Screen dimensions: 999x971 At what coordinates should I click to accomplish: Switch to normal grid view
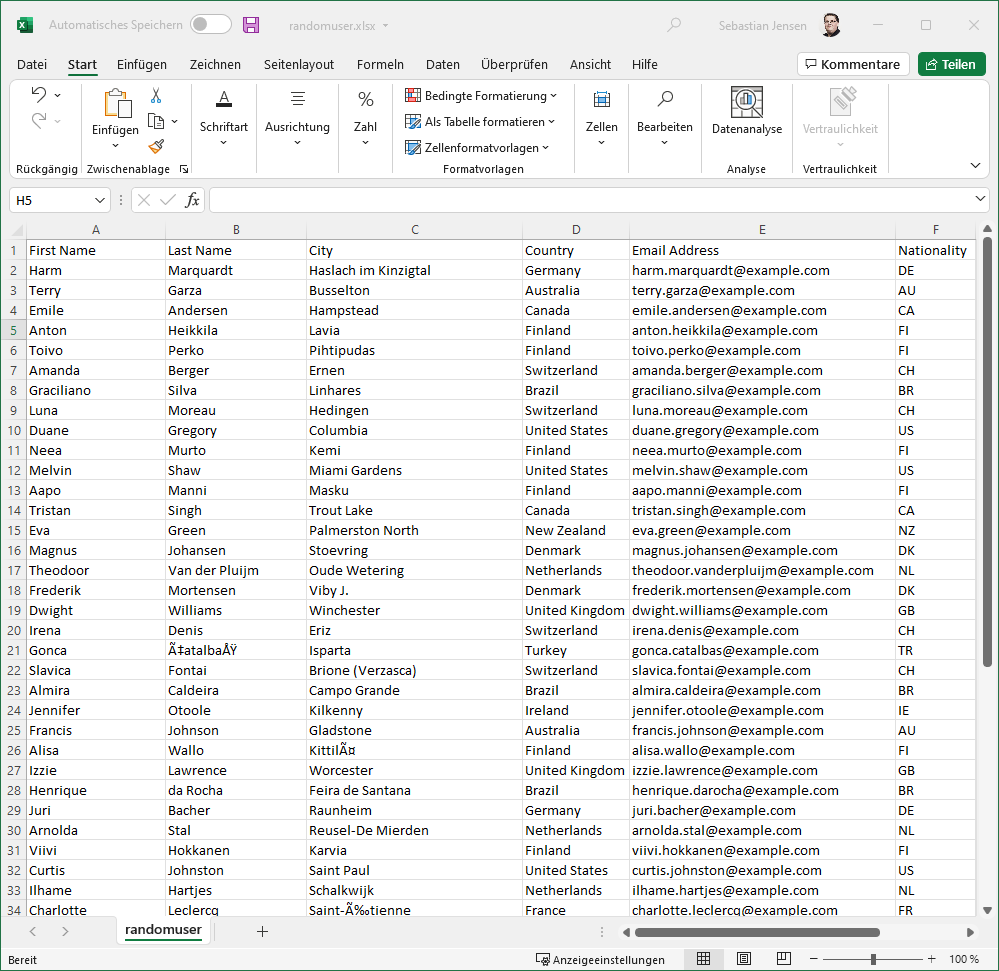click(x=703, y=959)
